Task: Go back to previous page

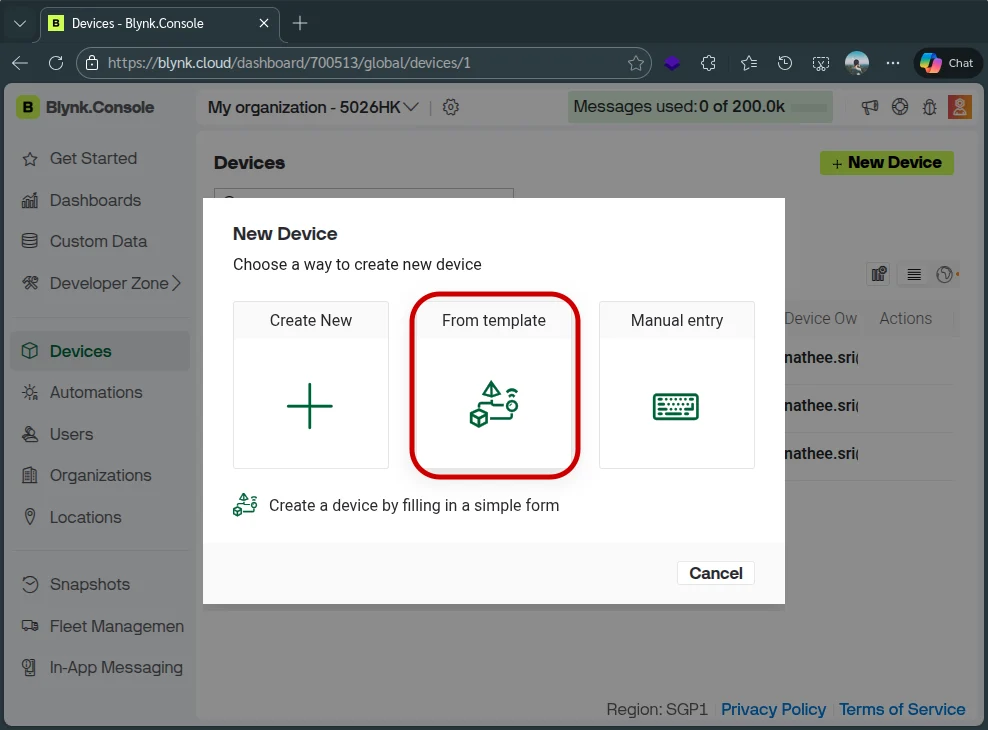Action: [x=20, y=63]
